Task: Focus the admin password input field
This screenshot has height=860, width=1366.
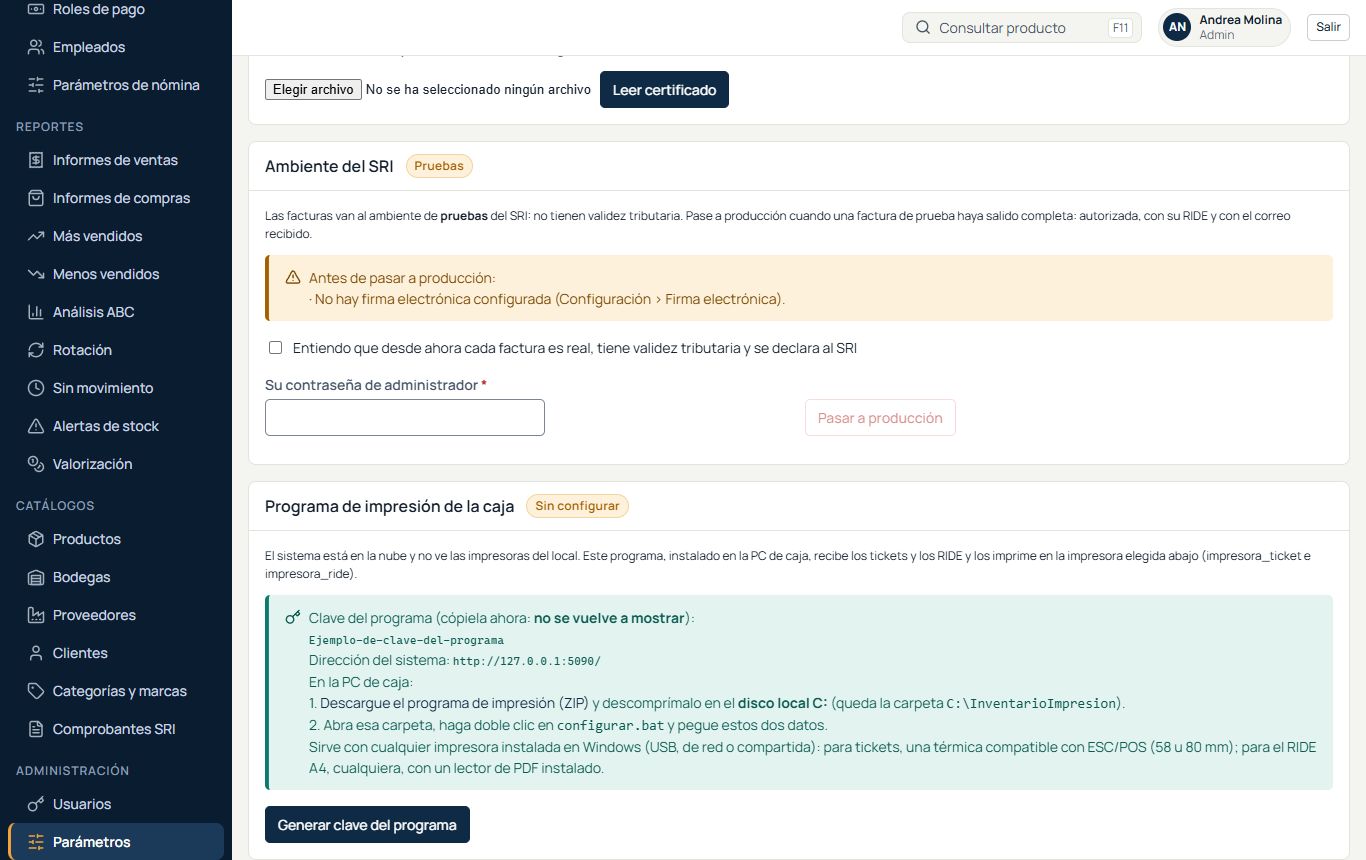Action: [405, 418]
